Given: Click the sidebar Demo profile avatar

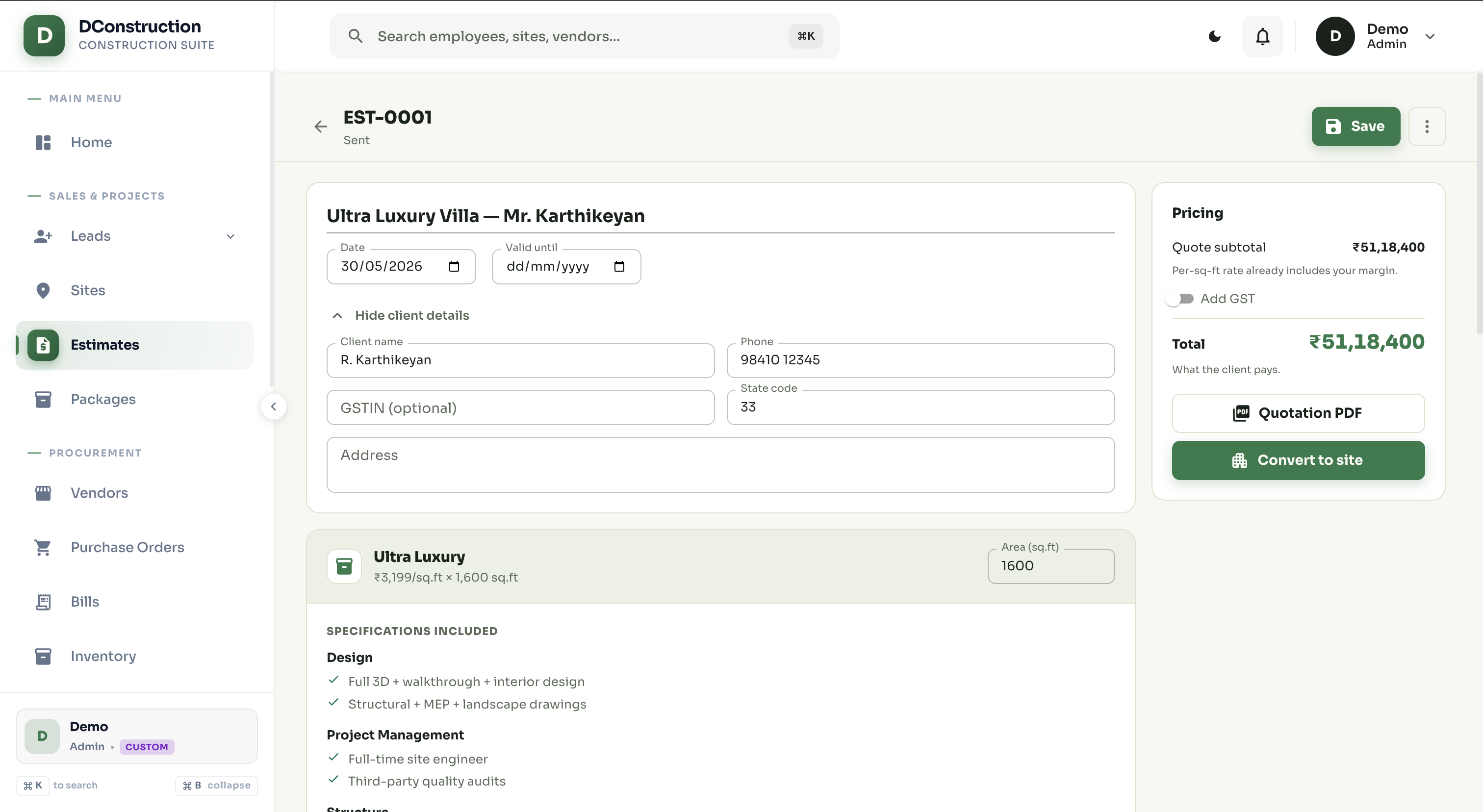Looking at the screenshot, I should pos(42,736).
